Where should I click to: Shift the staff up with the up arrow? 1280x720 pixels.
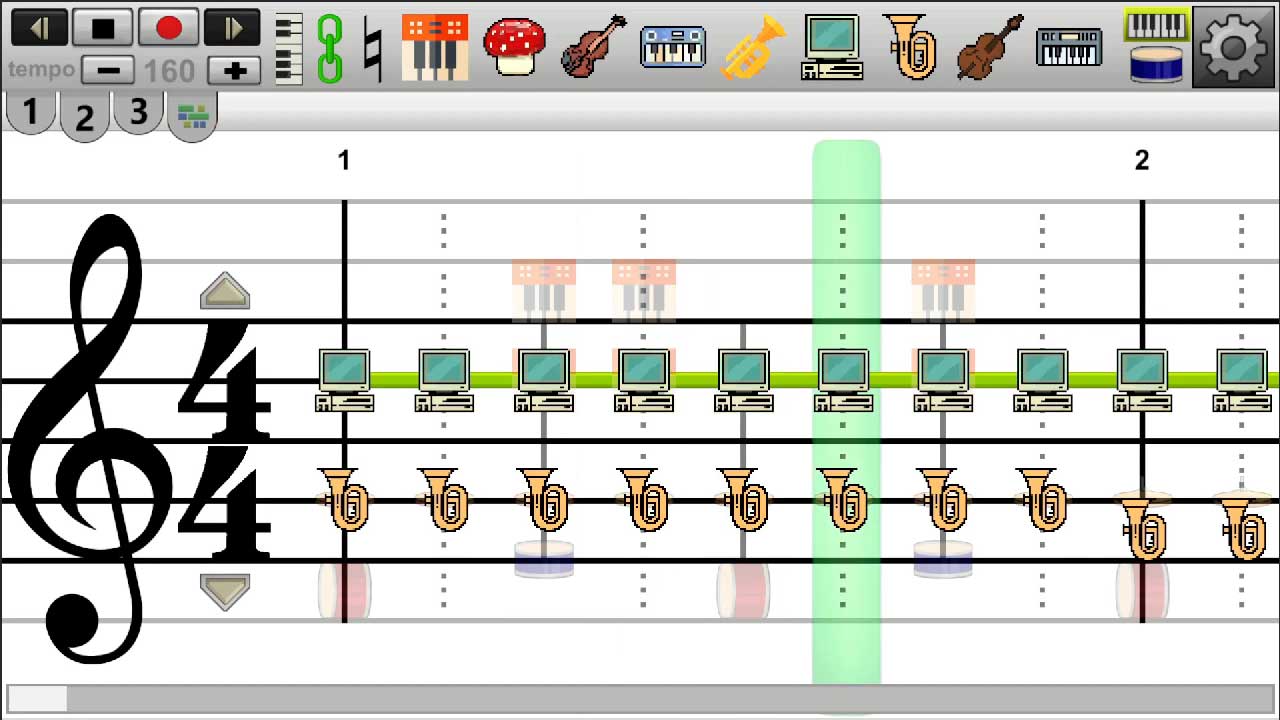225,291
